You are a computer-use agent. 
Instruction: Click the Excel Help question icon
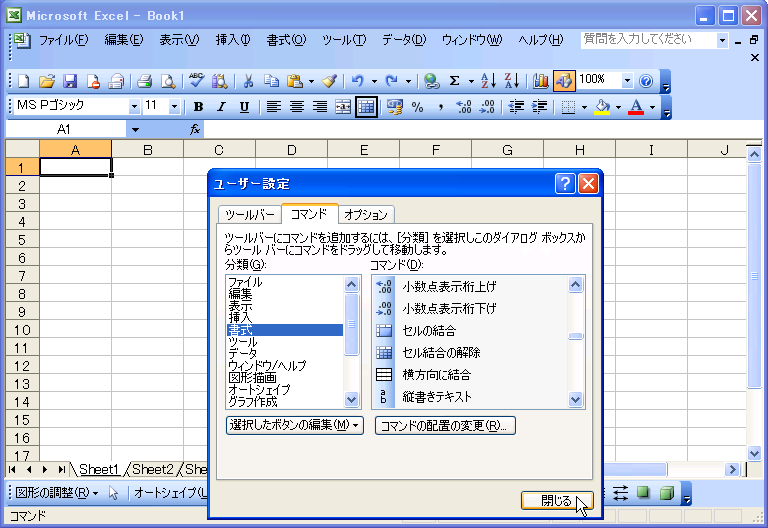(647, 81)
